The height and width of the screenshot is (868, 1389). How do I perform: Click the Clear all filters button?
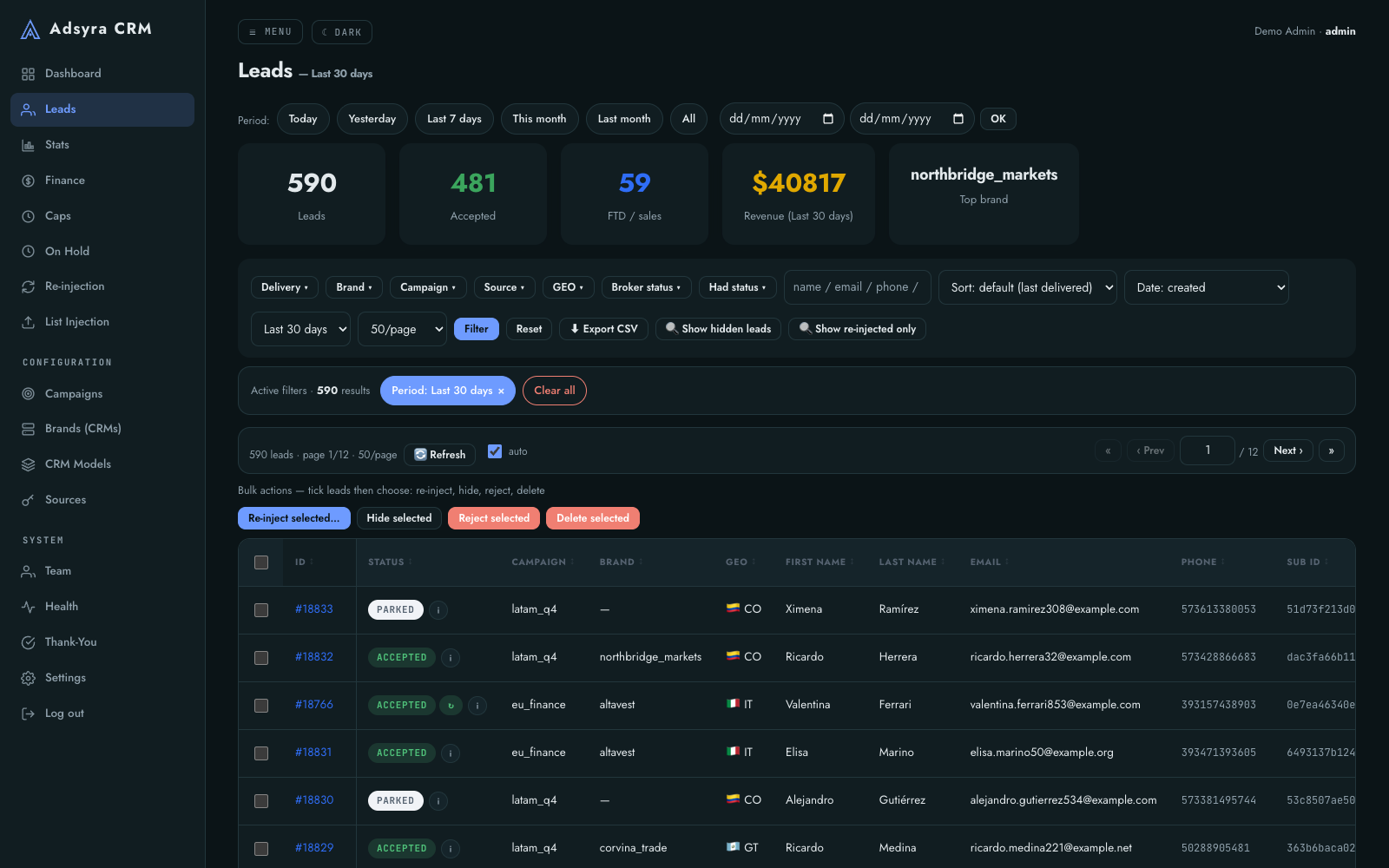click(x=555, y=391)
